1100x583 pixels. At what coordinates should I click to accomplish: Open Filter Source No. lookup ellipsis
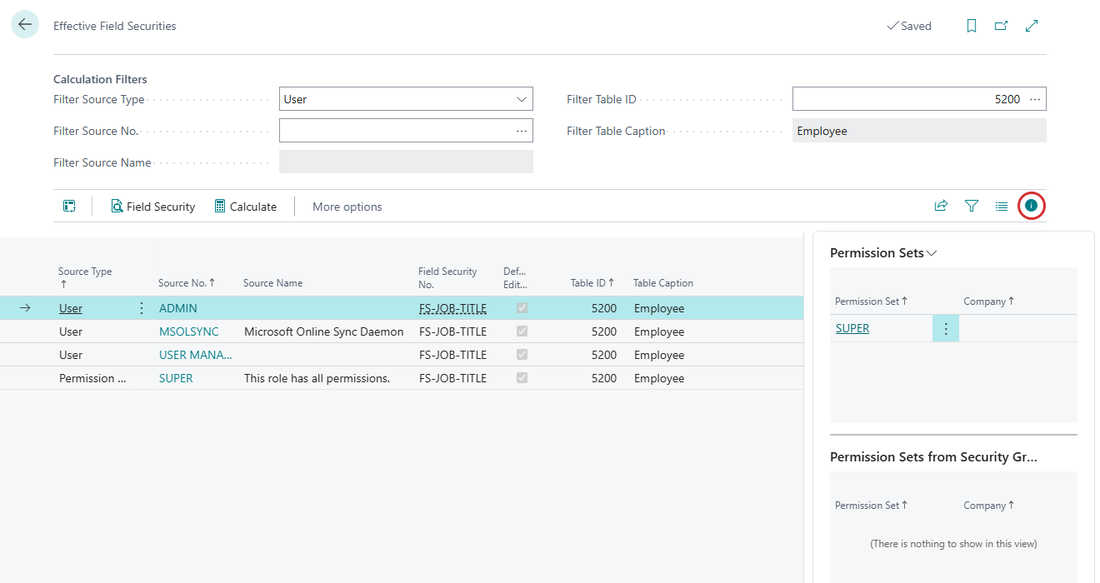click(x=521, y=130)
